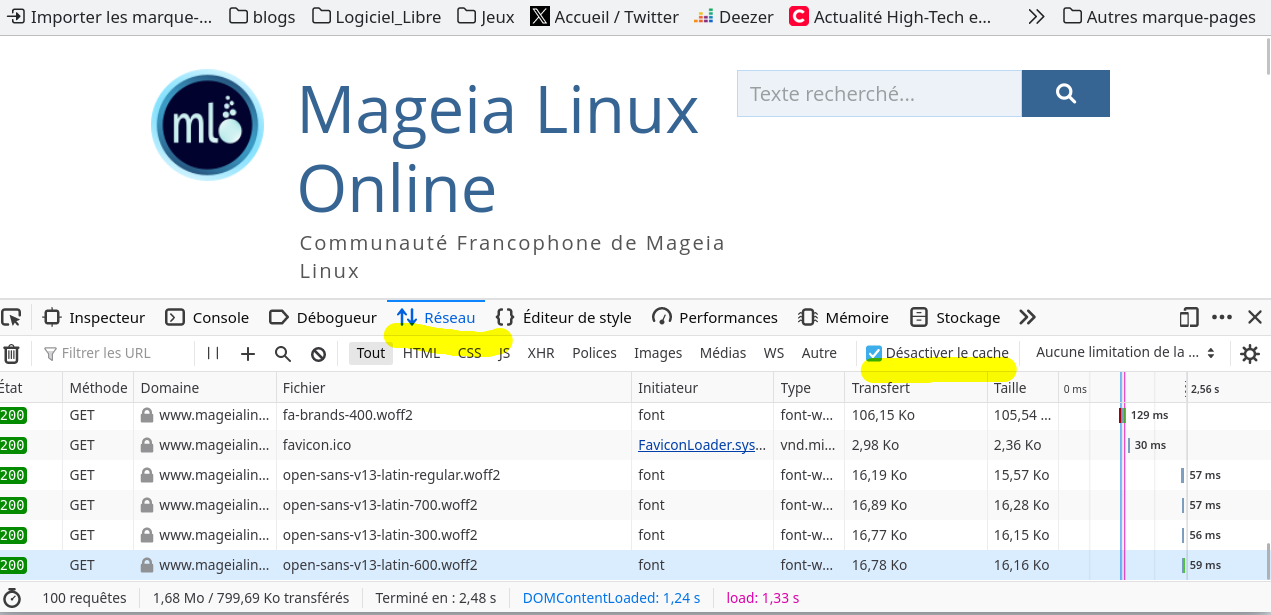Filter requests by CSS
1271x615 pixels.
[470, 353]
